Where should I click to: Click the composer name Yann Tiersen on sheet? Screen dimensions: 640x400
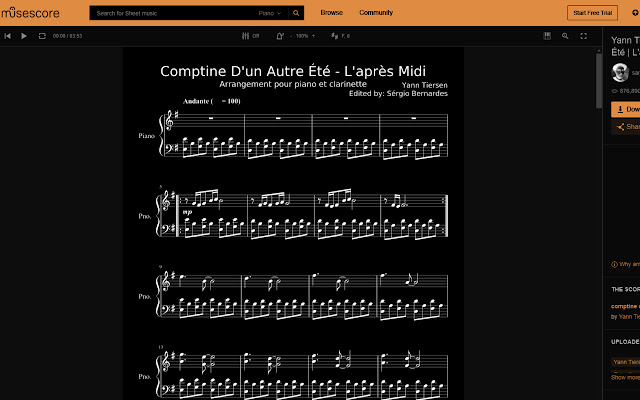424,85
